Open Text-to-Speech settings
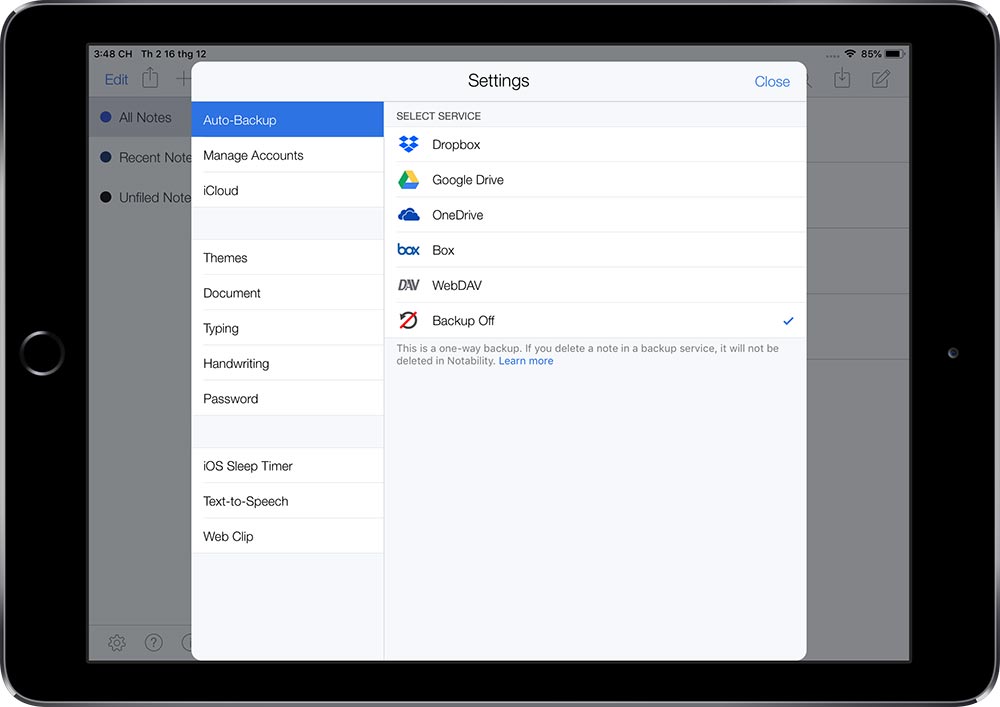Viewport: 1000px width, 707px height. [287, 501]
